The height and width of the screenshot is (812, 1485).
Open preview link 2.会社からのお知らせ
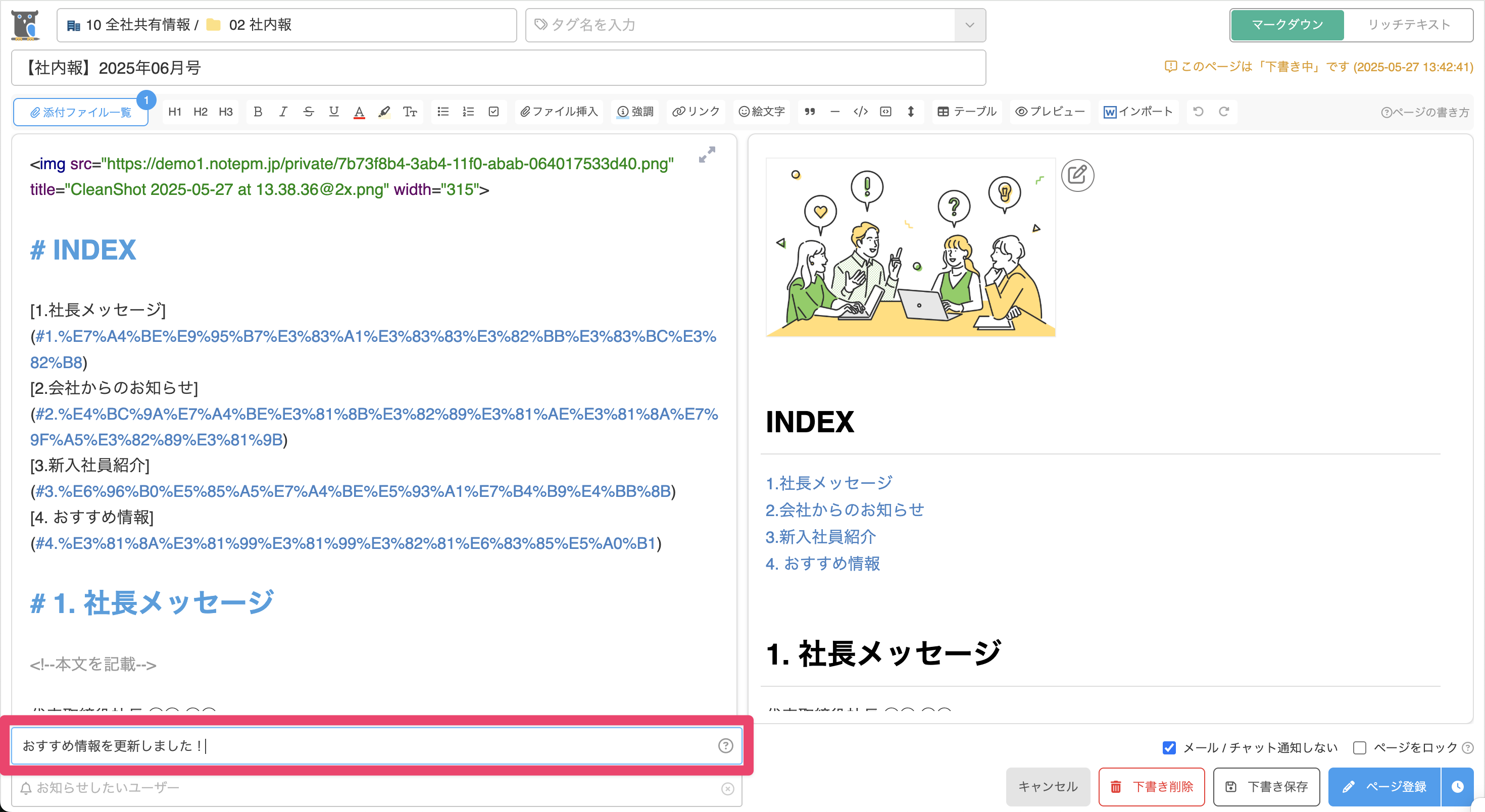point(845,510)
